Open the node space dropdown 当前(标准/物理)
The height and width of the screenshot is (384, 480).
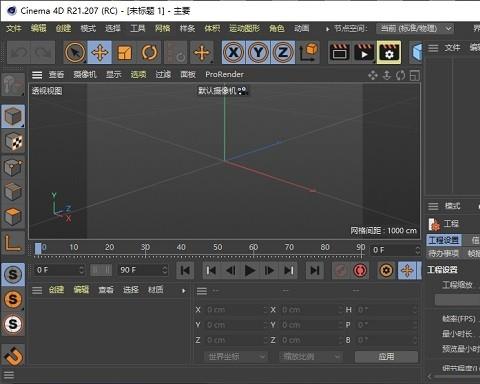point(415,29)
